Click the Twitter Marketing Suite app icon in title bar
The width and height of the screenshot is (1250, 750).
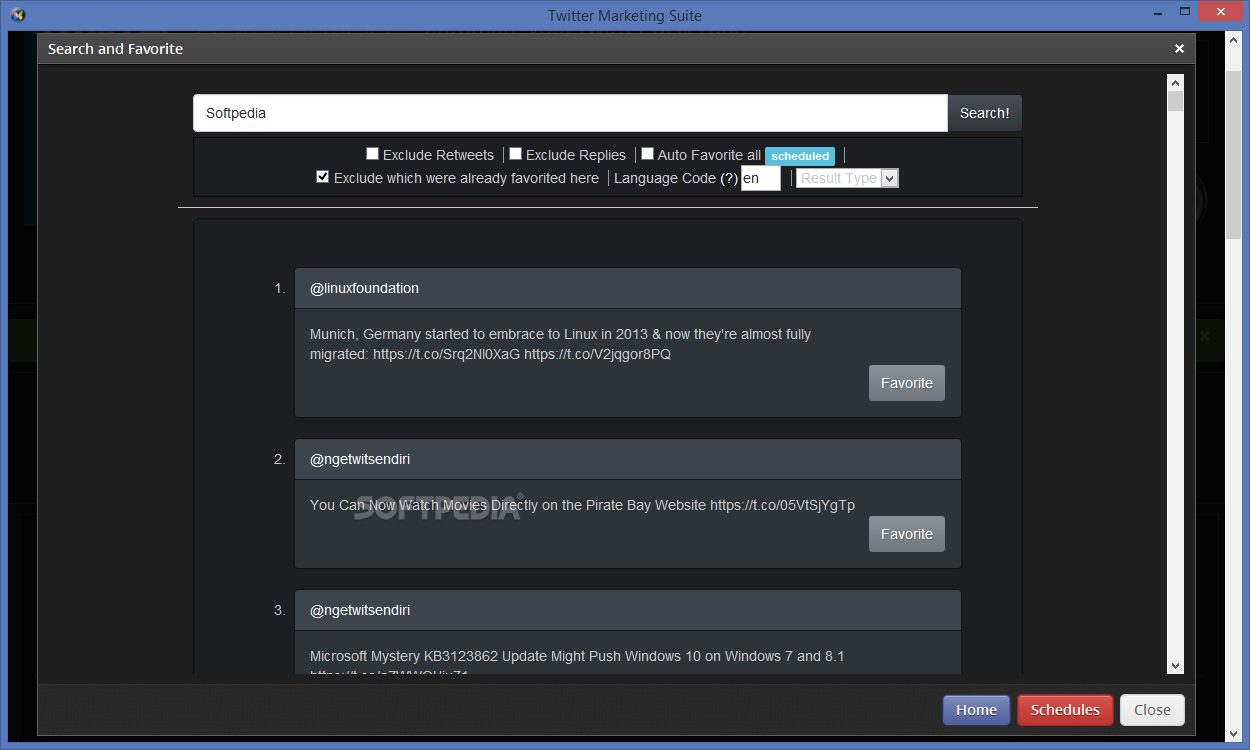coord(16,14)
